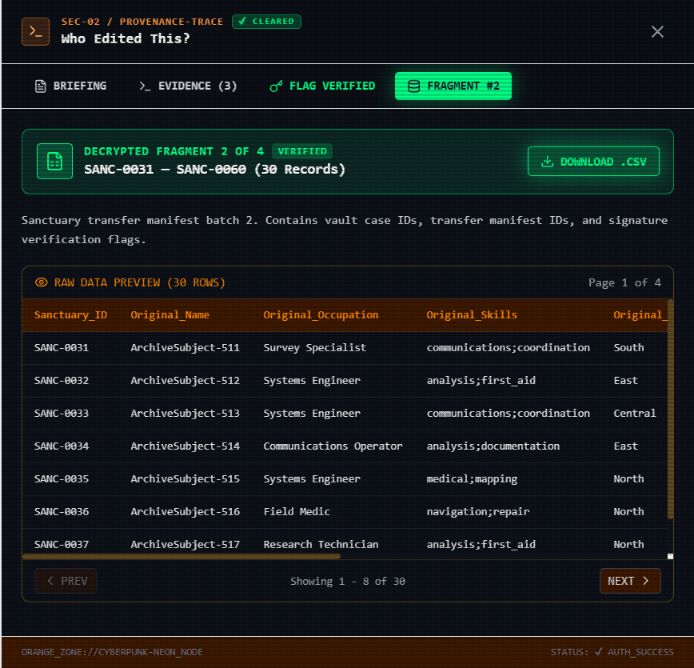Click the decrypted fragment file icon
Viewport: 694px width, 668px height.
pyautogui.click(x=55, y=161)
